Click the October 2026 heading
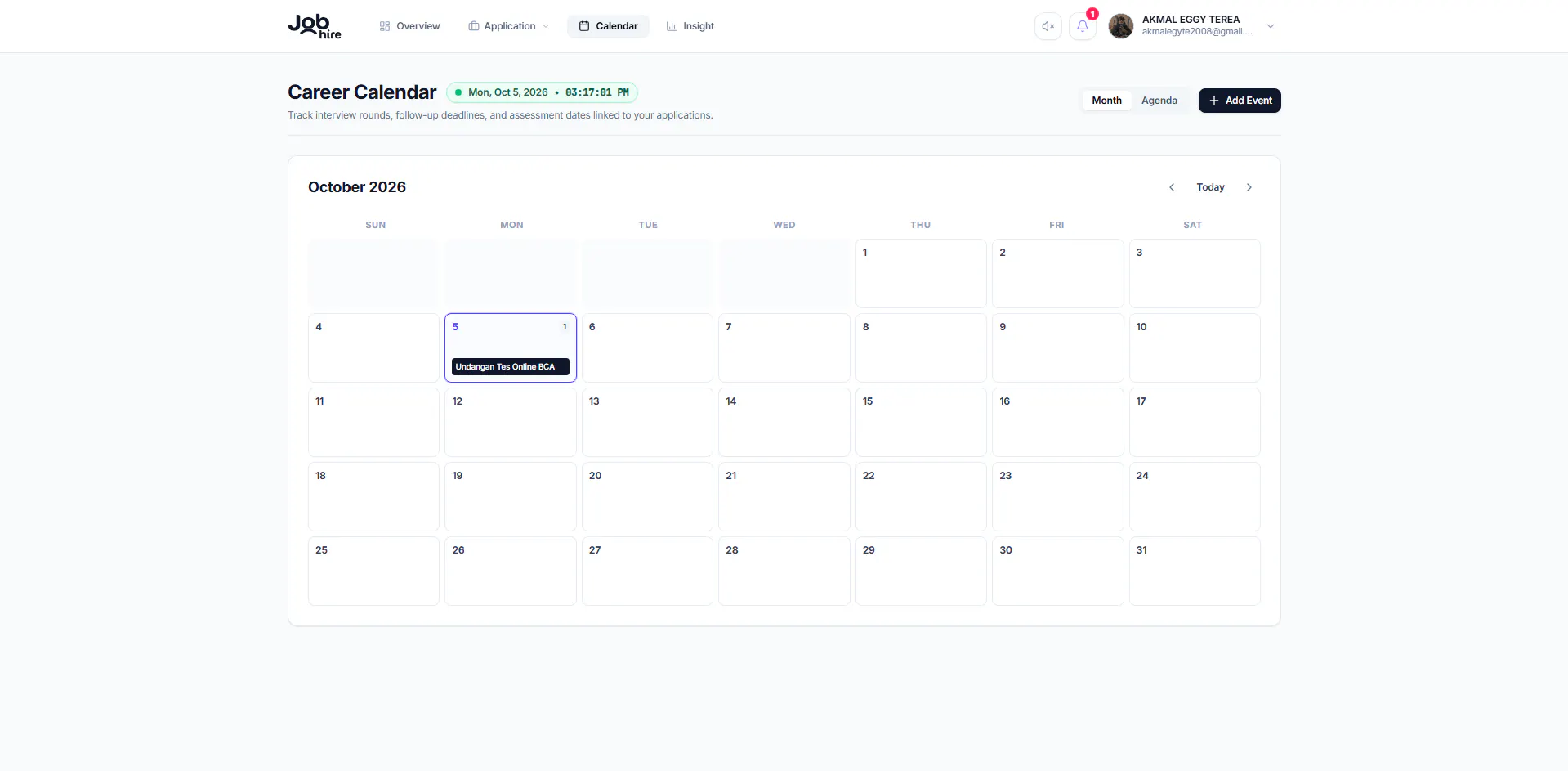 click(x=357, y=187)
